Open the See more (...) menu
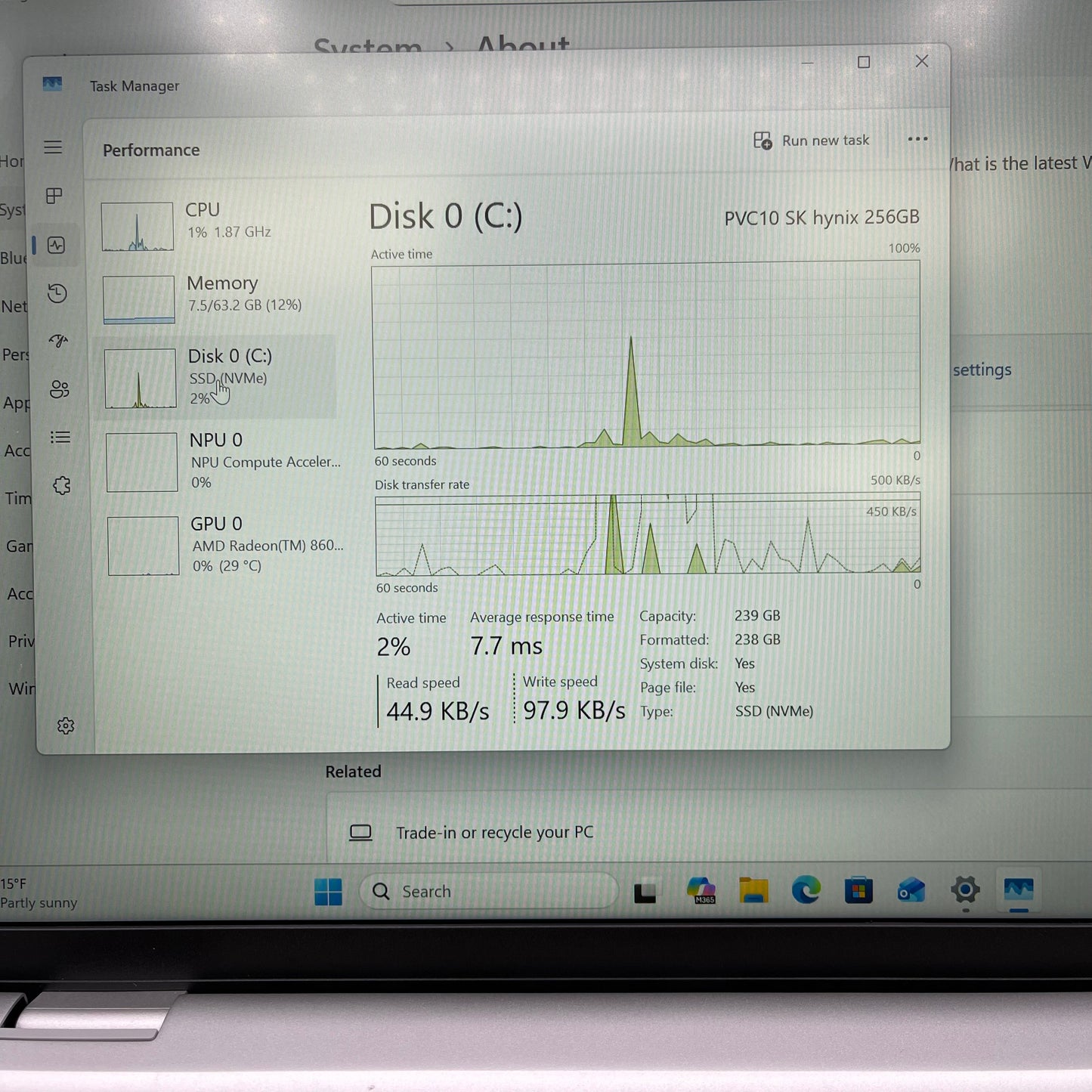This screenshot has width=1092, height=1092. (917, 140)
